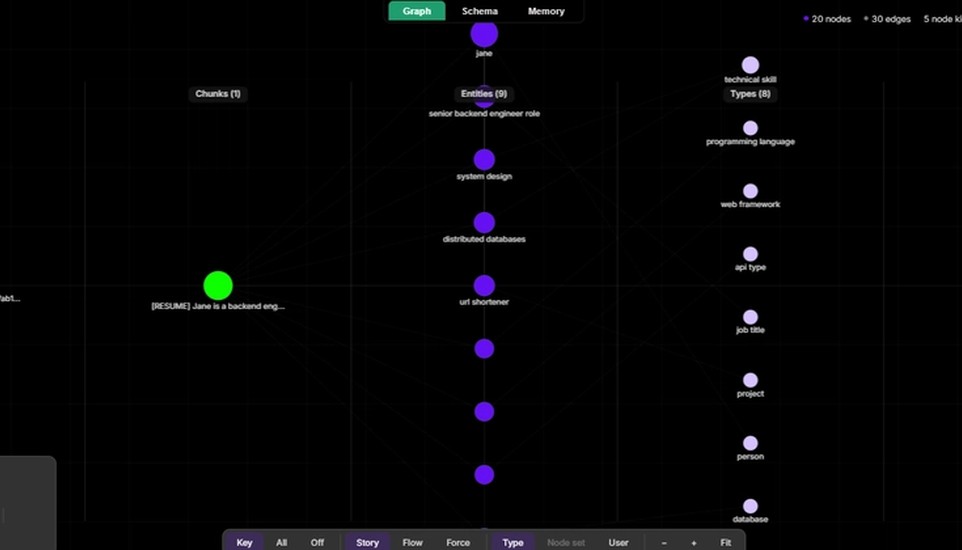
Task: Set labels to All
Action: tap(281, 543)
